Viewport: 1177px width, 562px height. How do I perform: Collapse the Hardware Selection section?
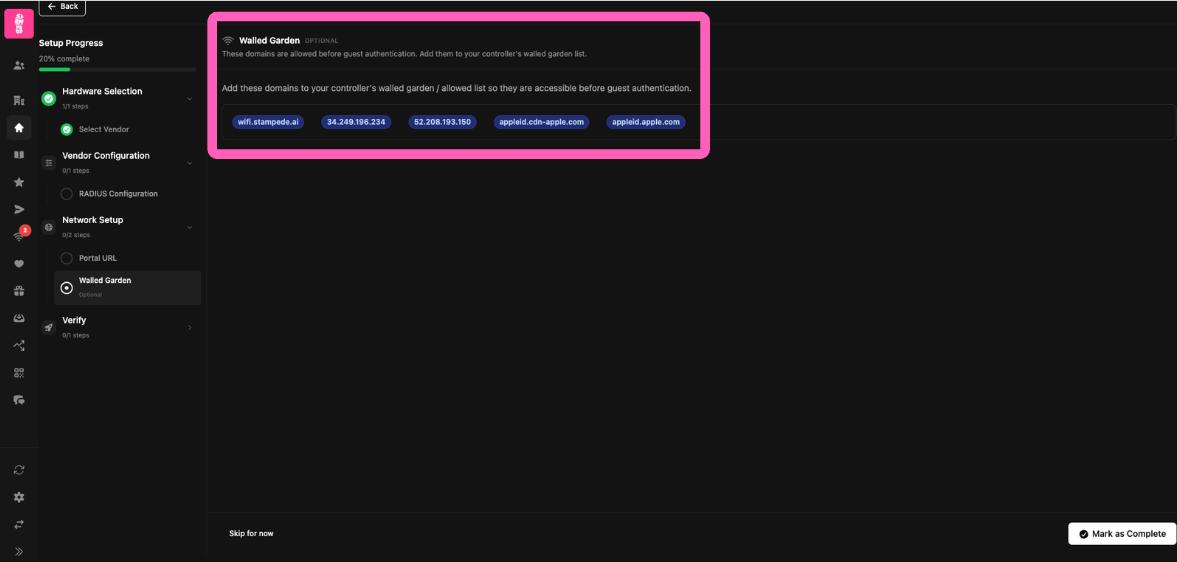190,98
